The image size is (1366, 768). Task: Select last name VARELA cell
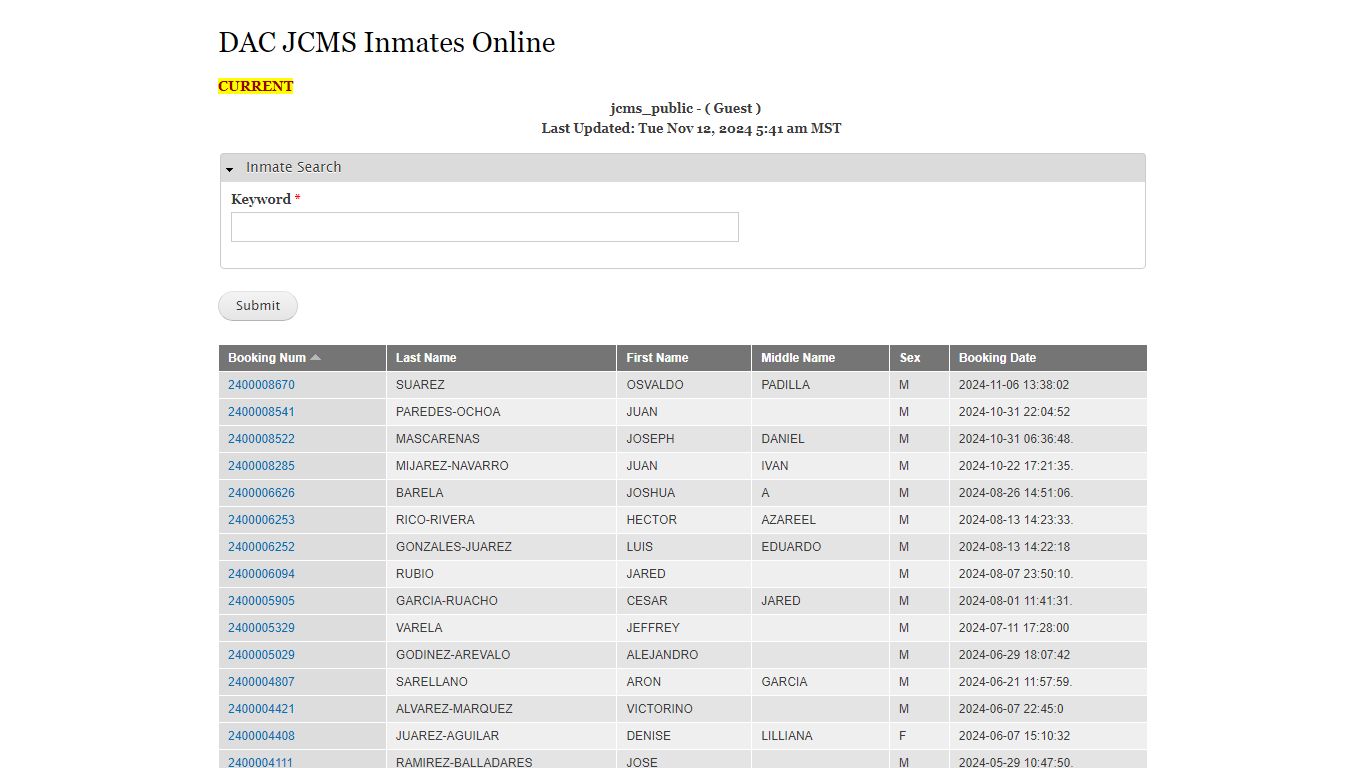(x=501, y=628)
